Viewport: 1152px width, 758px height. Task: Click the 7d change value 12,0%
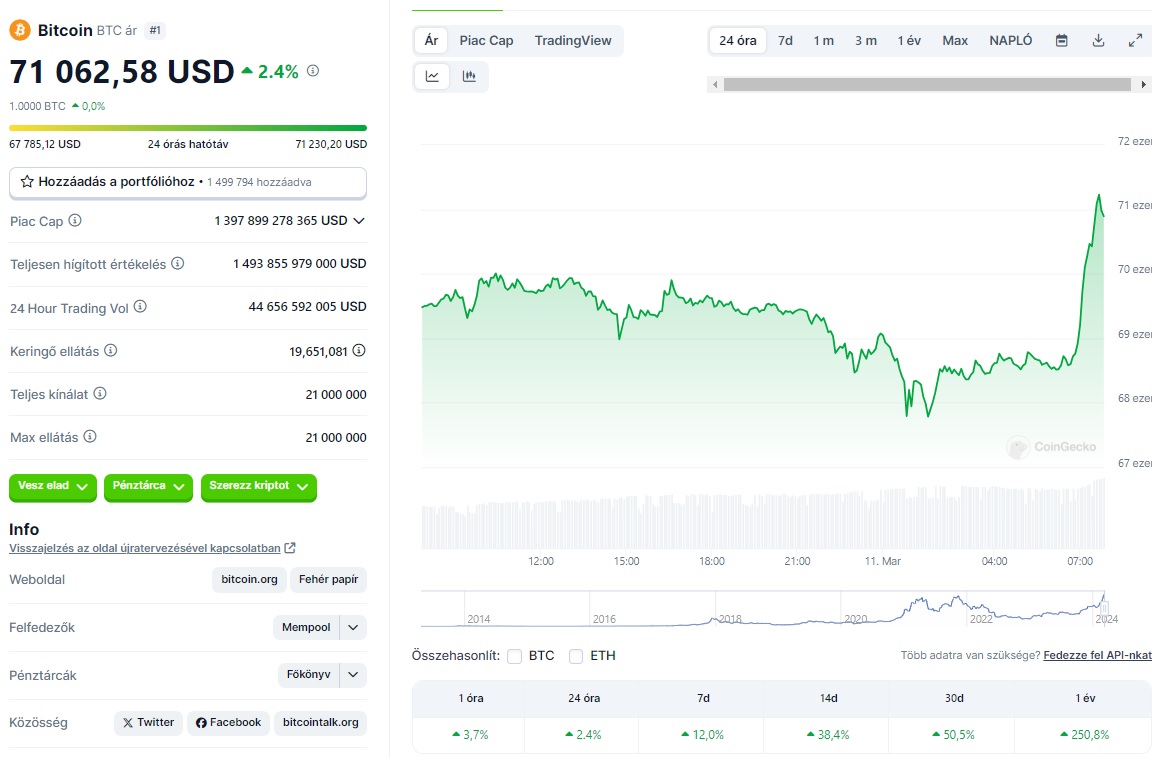(x=702, y=734)
